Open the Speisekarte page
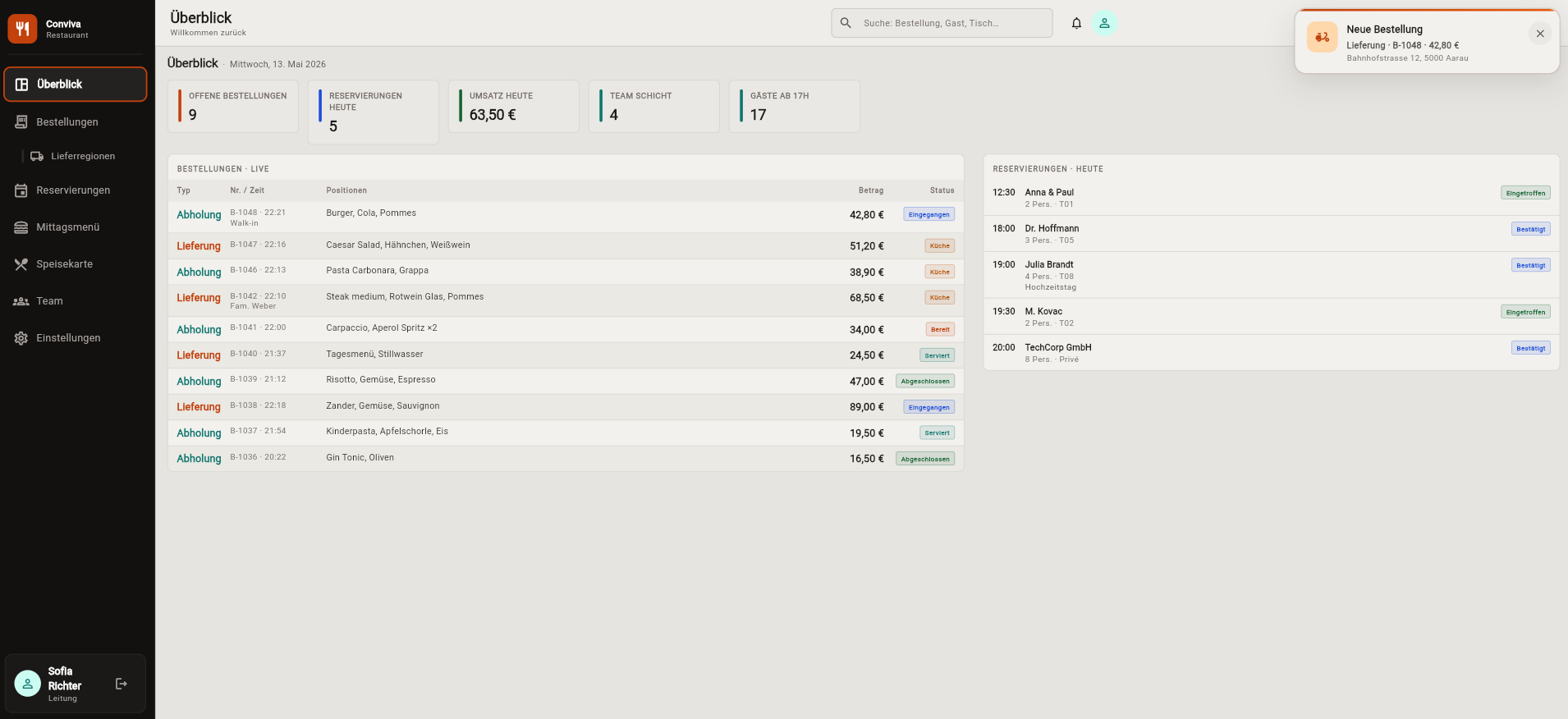 tap(76, 264)
